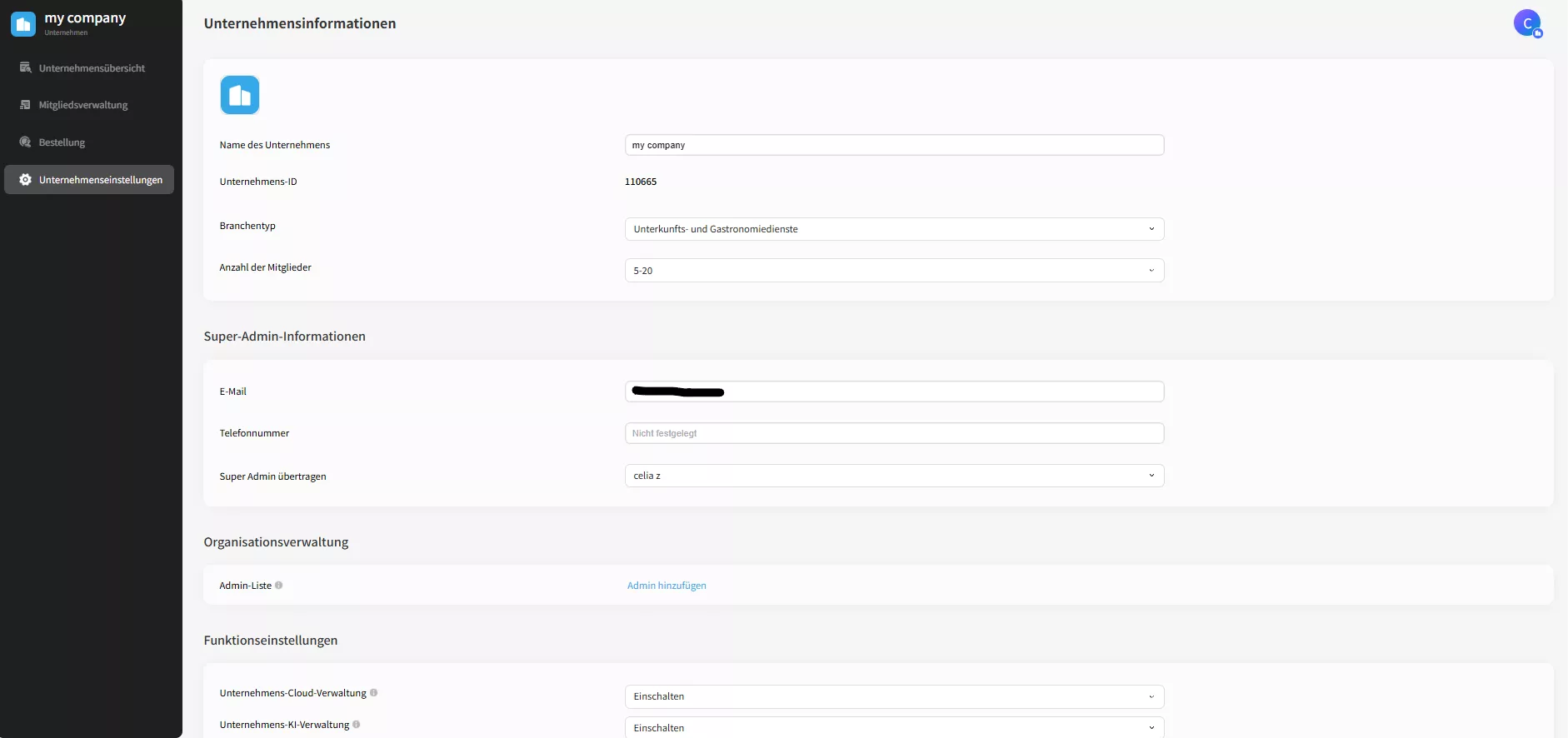1568x738 pixels.
Task: Click the Name des Unternehmens input field
Action: pyautogui.click(x=894, y=145)
